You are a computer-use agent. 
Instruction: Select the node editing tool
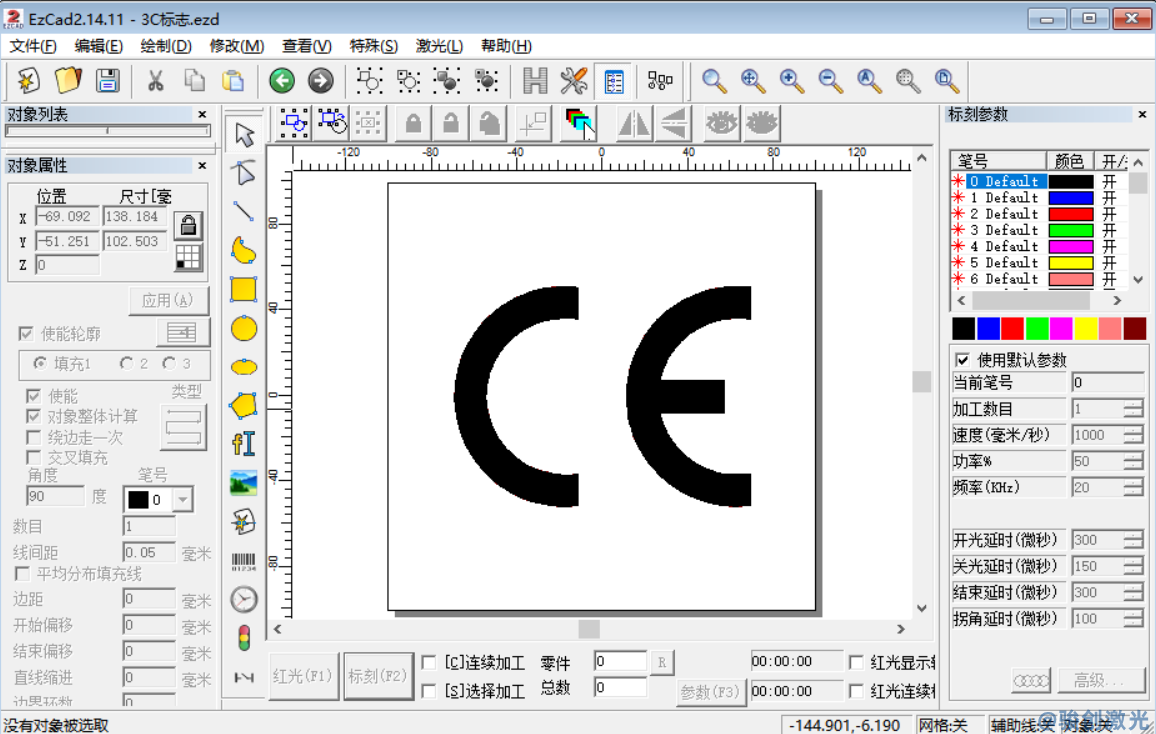click(244, 172)
